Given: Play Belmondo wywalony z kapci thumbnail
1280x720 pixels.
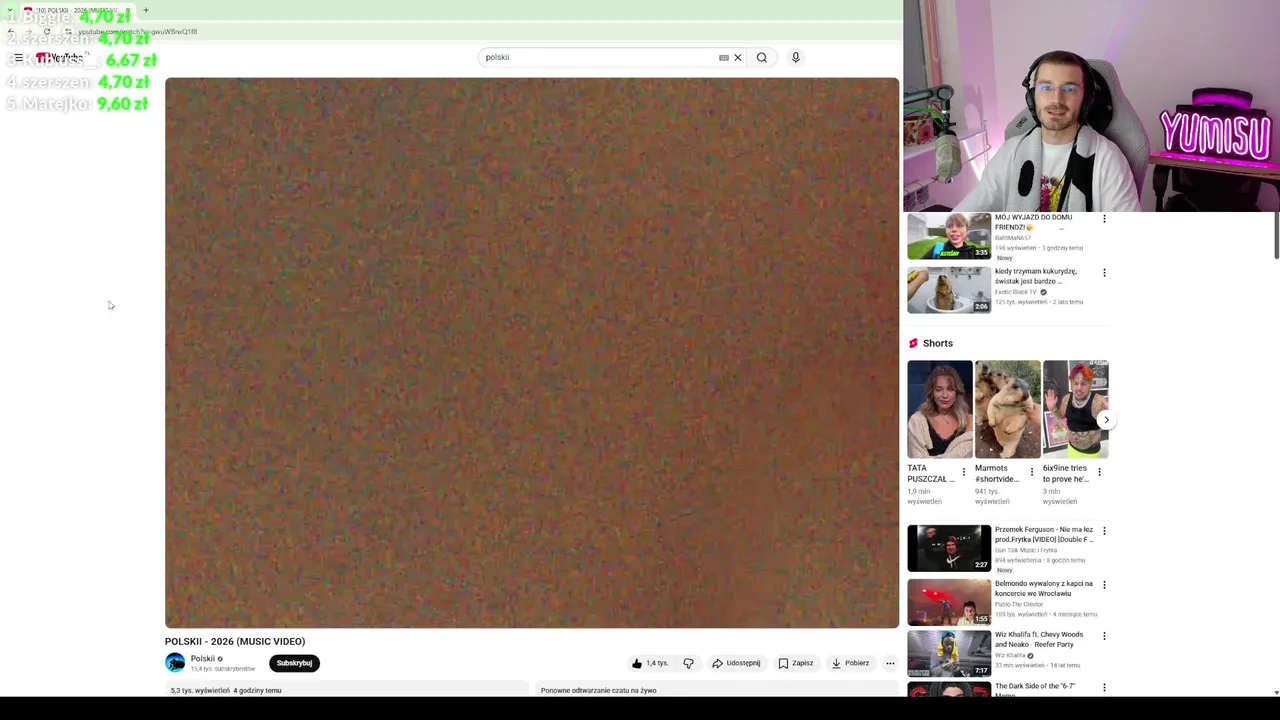Looking at the screenshot, I should (949, 602).
